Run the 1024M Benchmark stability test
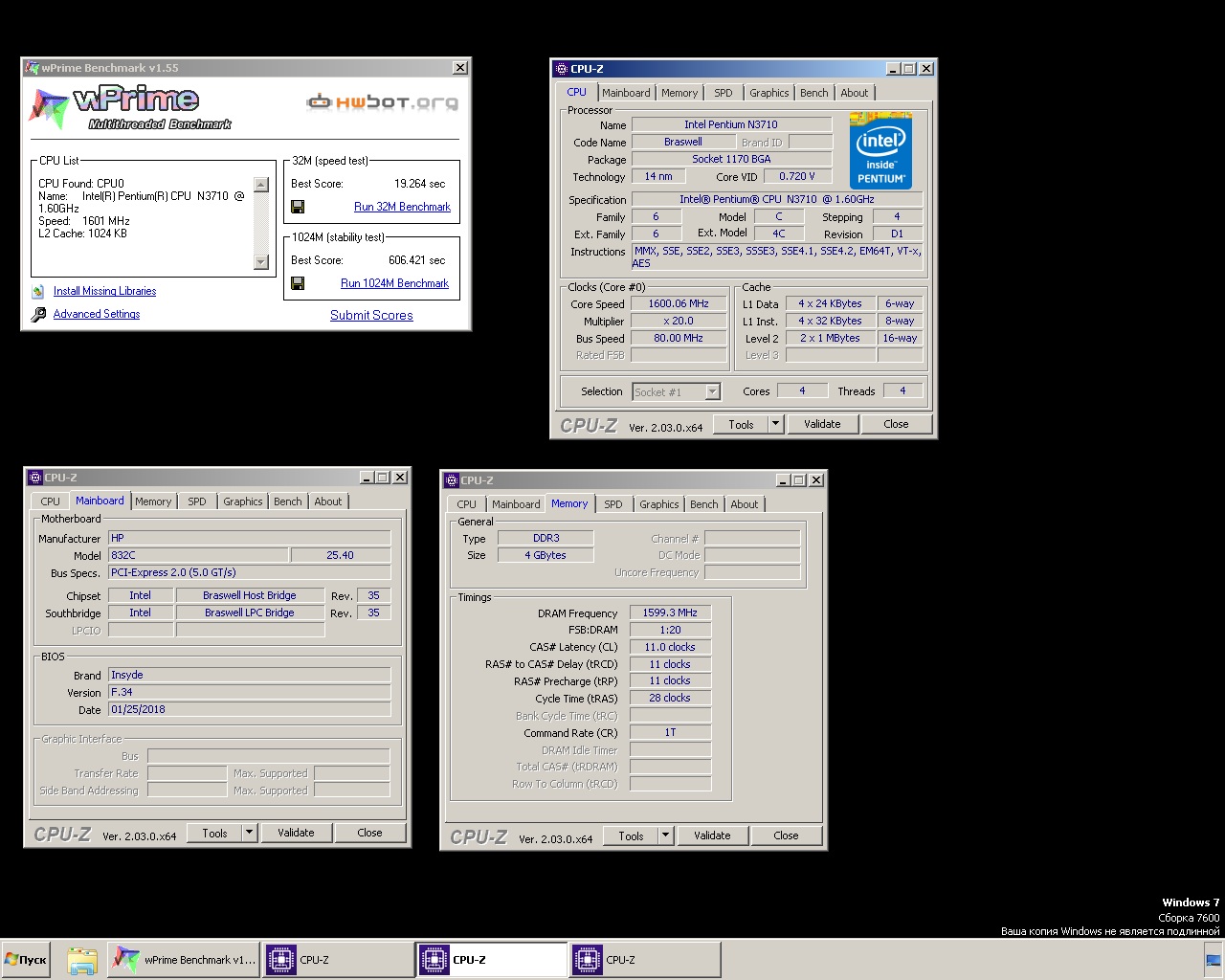This screenshot has height=980, width=1225. (x=394, y=283)
